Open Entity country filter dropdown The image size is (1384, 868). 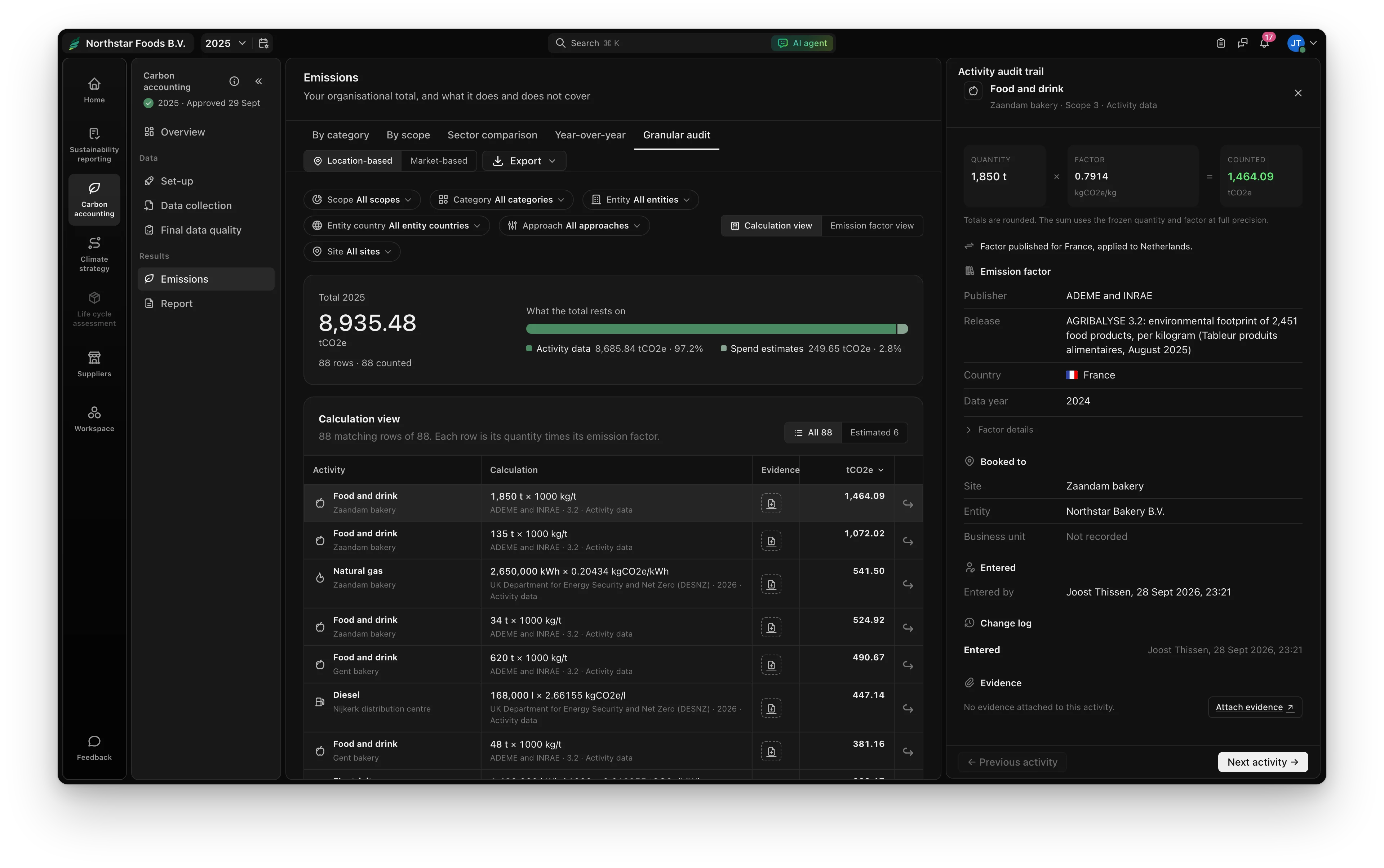point(396,226)
